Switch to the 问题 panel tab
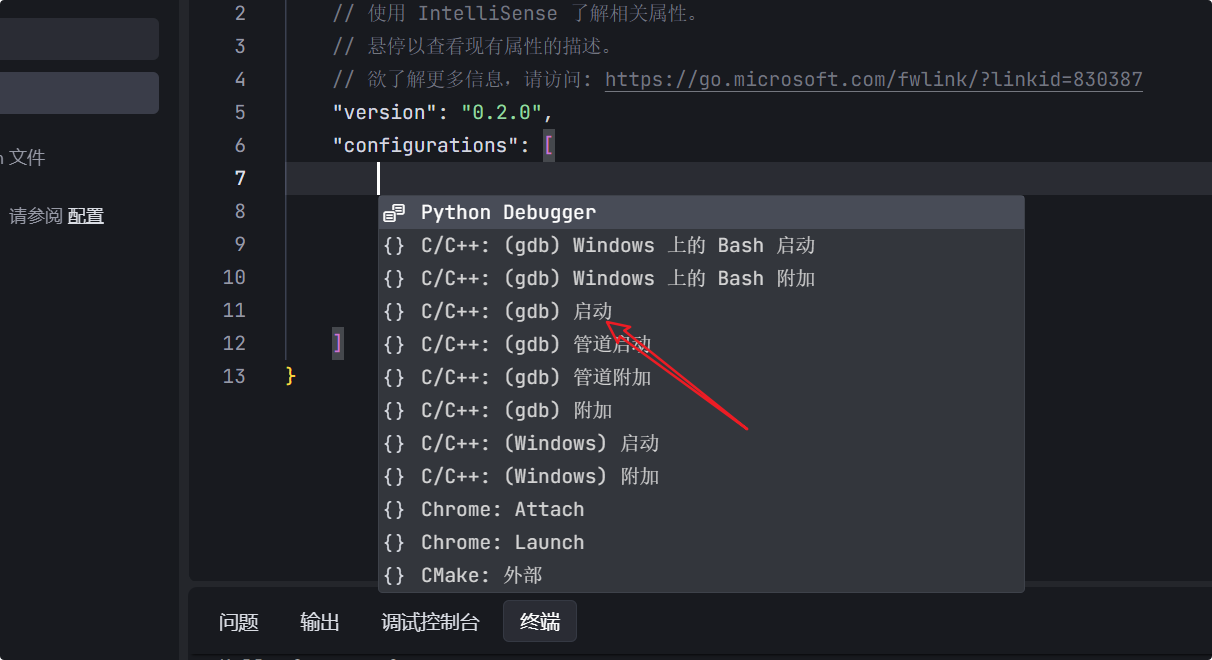The width and height of the screenshot is (1212, 660). [x=239, y=622]
